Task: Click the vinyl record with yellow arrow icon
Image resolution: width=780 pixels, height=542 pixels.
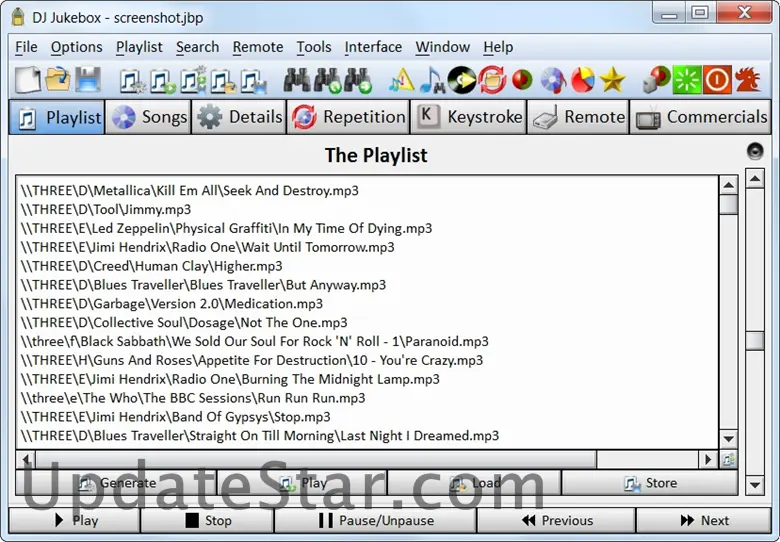Action: tap(462, 80)
